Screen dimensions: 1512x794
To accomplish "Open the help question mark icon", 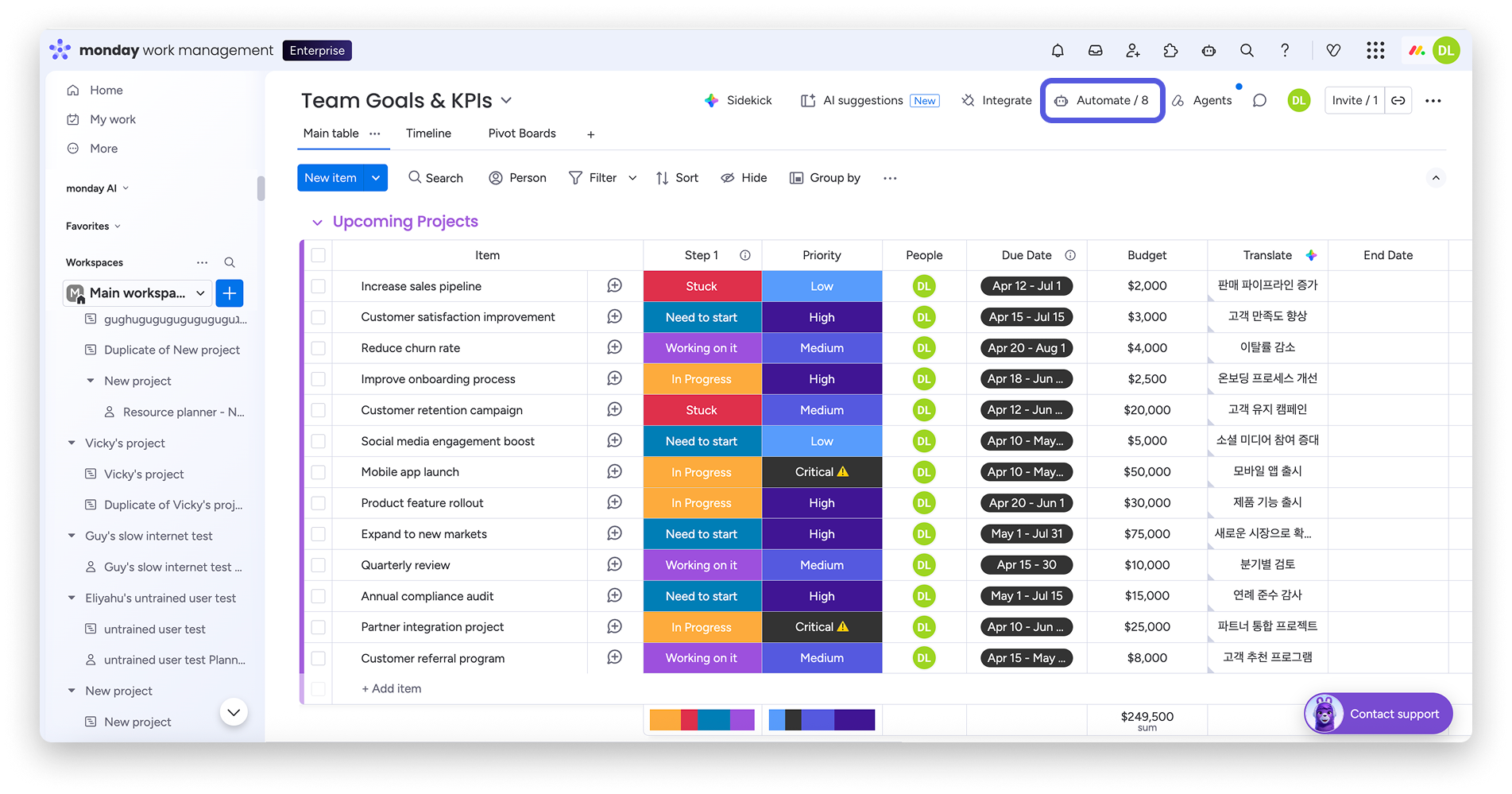I will click(x=1285, y=51).
